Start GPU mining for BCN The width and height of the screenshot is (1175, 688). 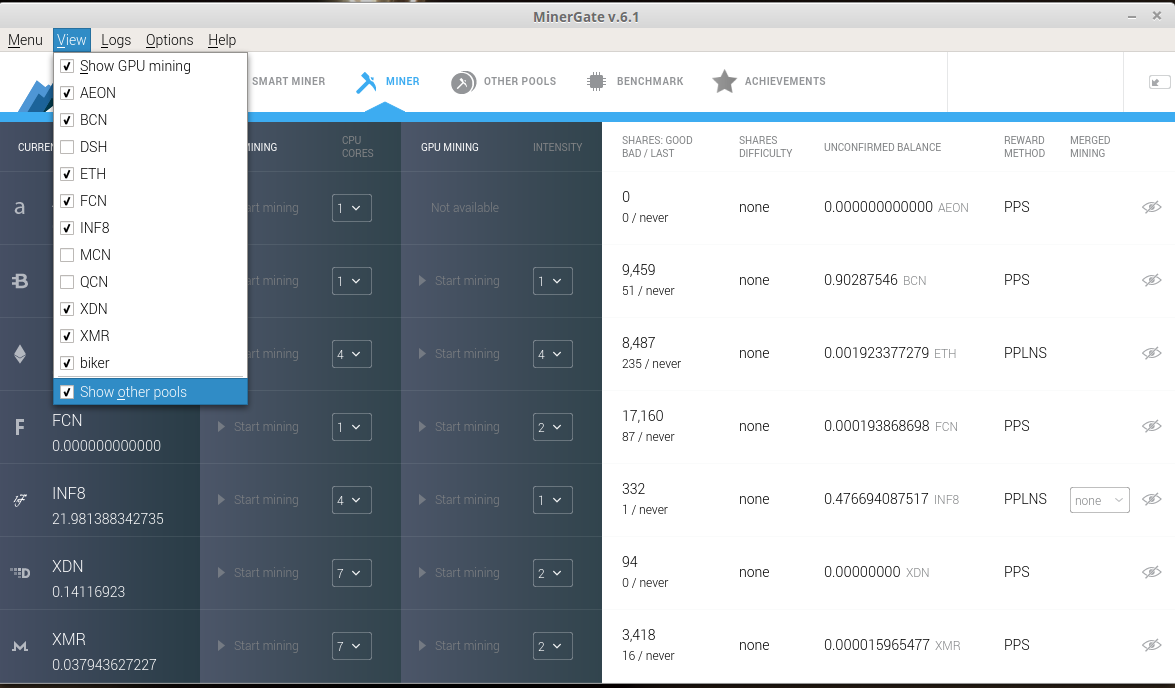459,280
